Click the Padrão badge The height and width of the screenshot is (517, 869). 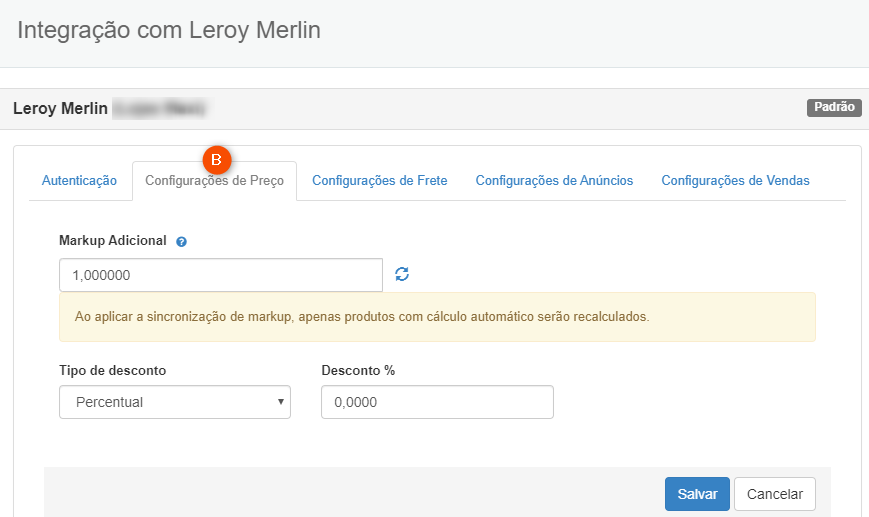(x=834, y=108)
